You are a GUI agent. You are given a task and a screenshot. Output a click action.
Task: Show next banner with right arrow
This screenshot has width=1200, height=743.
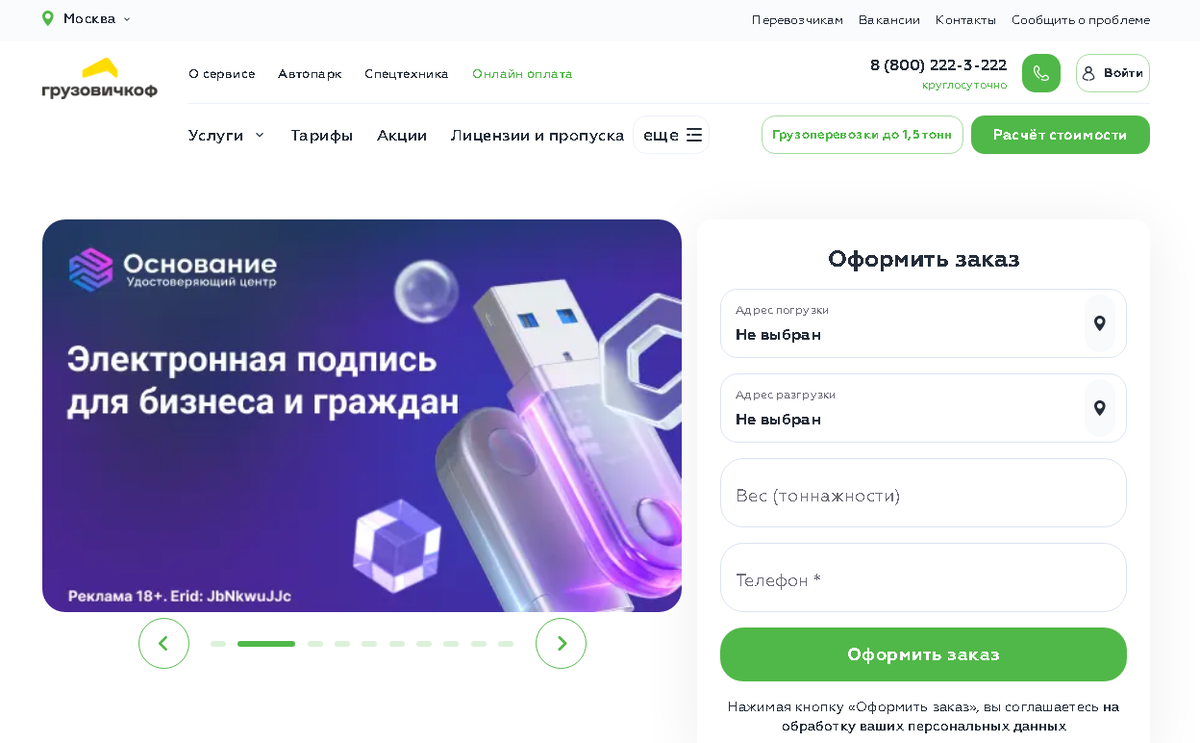(x=561, y=643)
